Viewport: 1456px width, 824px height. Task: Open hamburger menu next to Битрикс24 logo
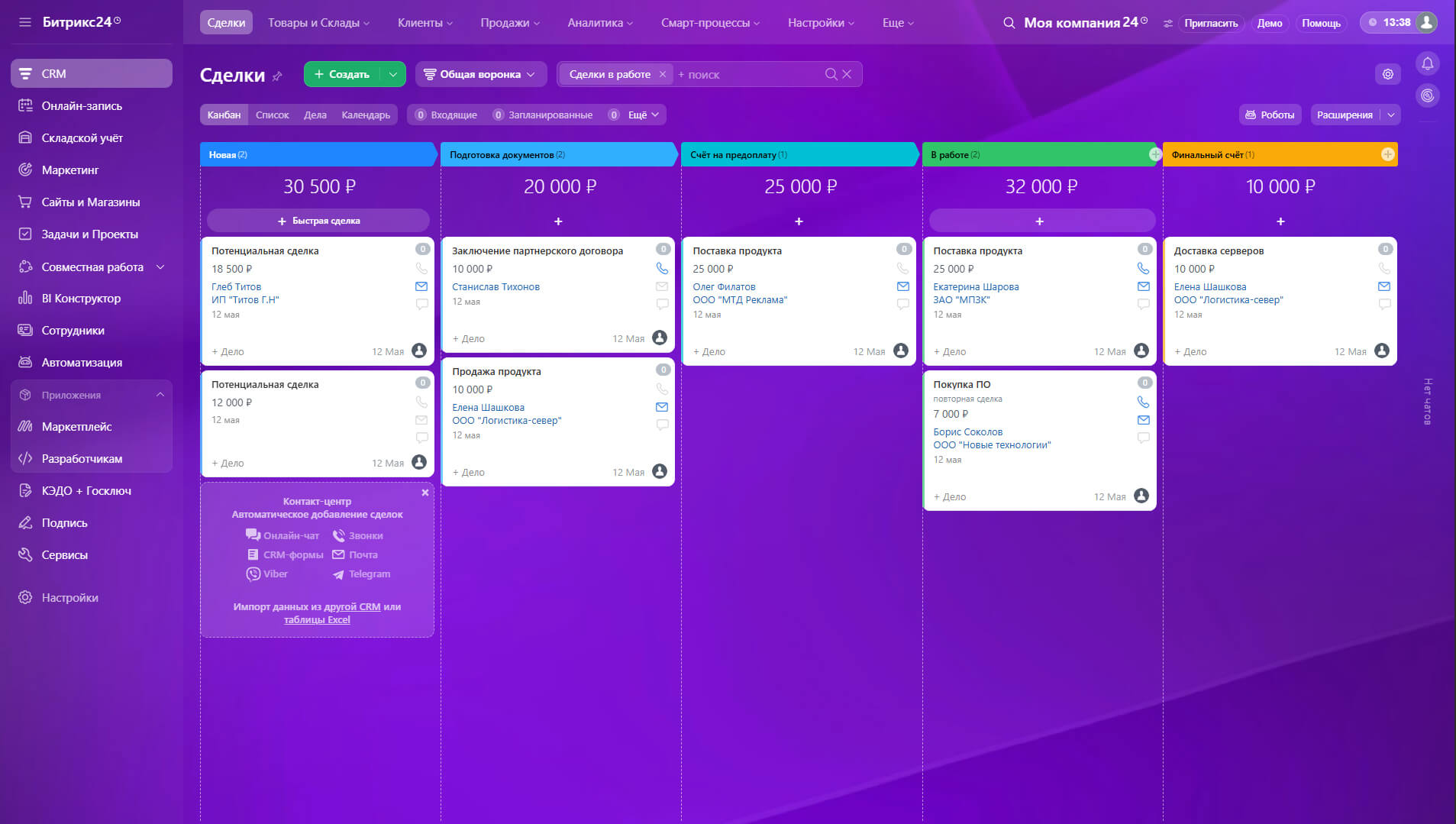coord(25,22)
